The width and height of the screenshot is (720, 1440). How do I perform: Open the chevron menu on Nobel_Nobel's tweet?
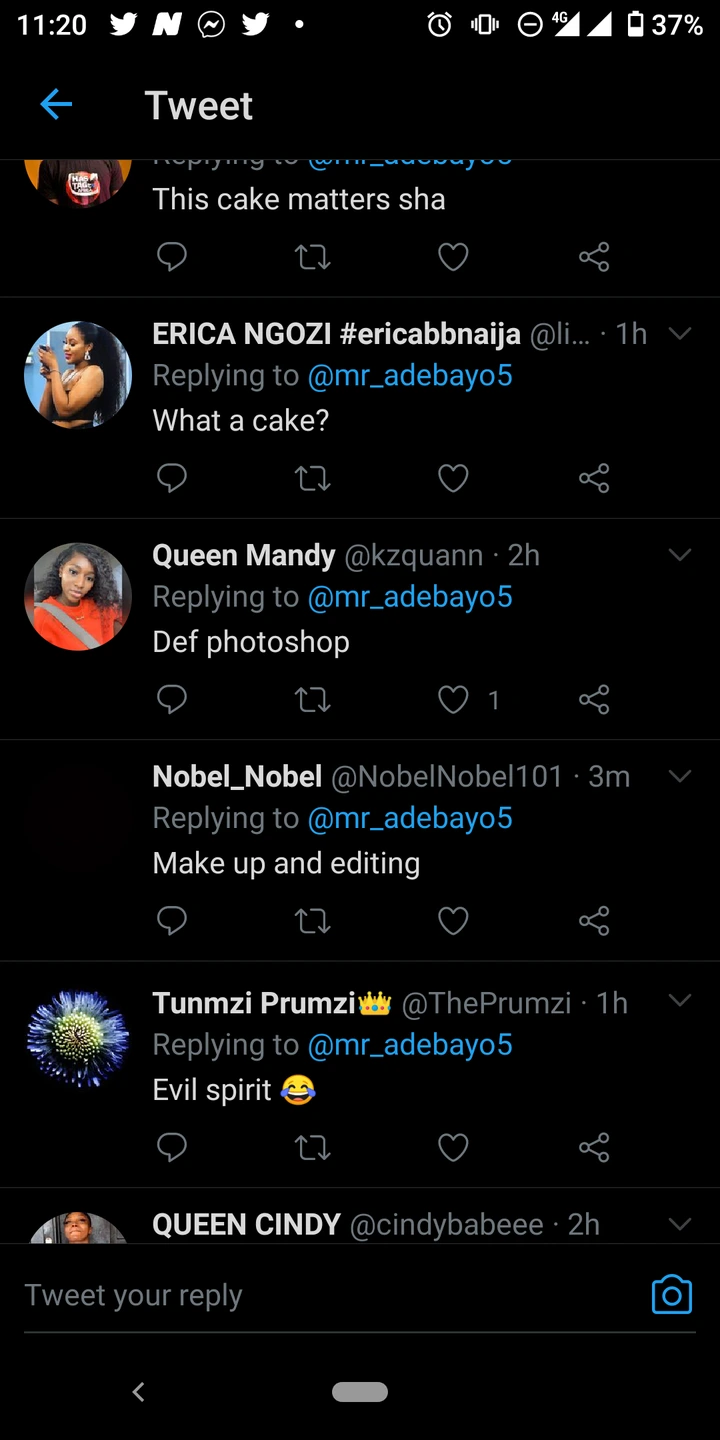pyautogui.click(x=680, y=776)
